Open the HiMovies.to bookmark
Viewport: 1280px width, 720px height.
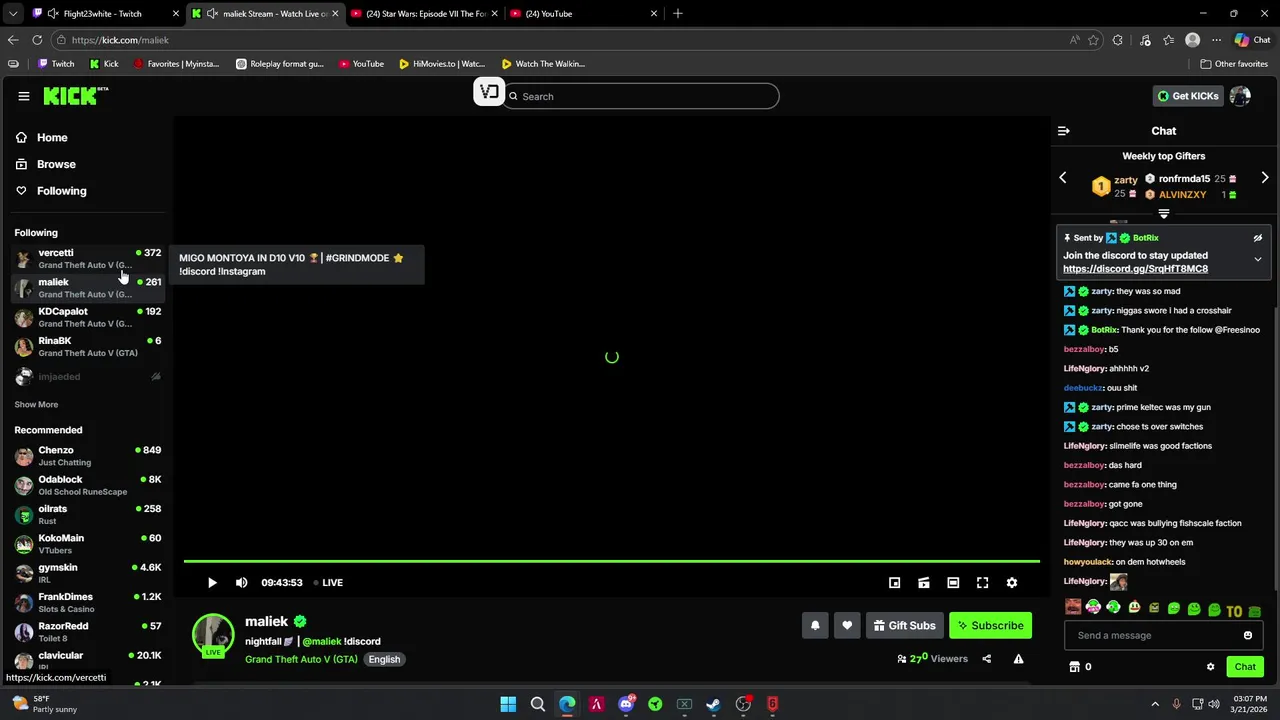[441, 64]
